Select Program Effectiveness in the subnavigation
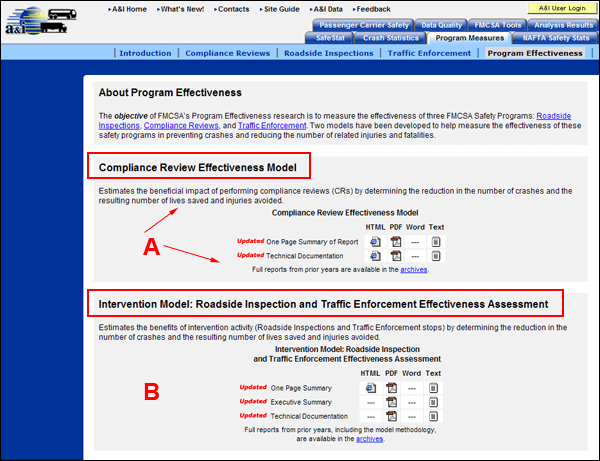This screenshot has width=600, height=461. [x=535, y=53]
